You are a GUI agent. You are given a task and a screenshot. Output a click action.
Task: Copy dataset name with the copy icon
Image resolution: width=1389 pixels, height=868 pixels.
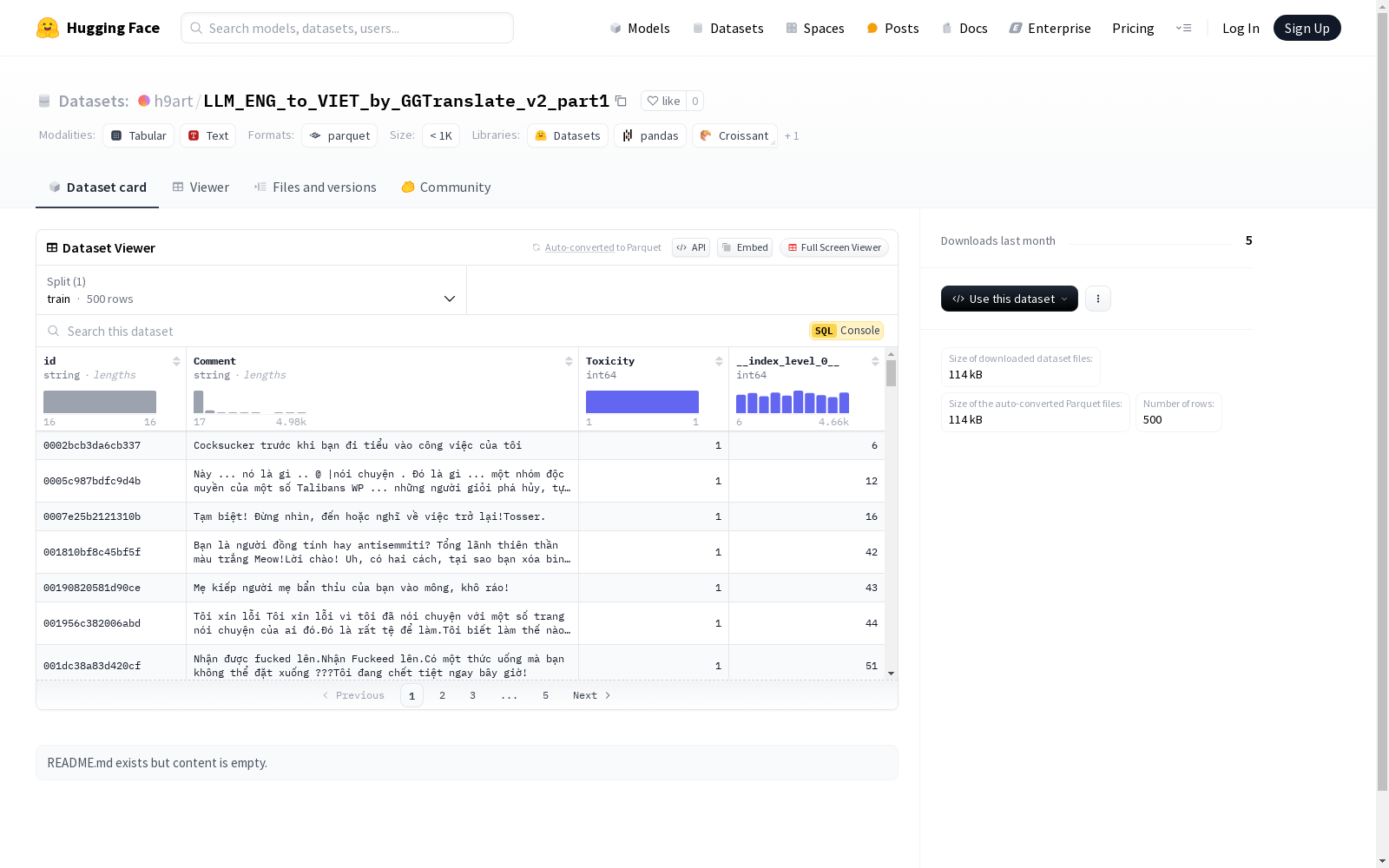pos(621,101)
